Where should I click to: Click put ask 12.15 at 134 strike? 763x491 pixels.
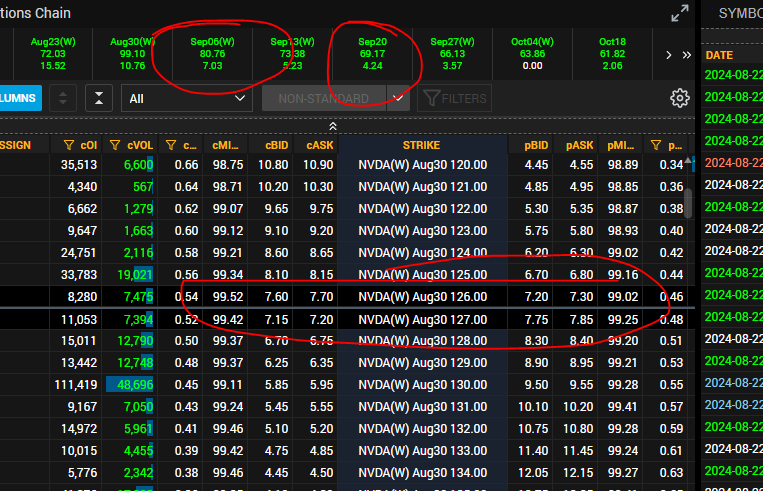click(578, 473)
